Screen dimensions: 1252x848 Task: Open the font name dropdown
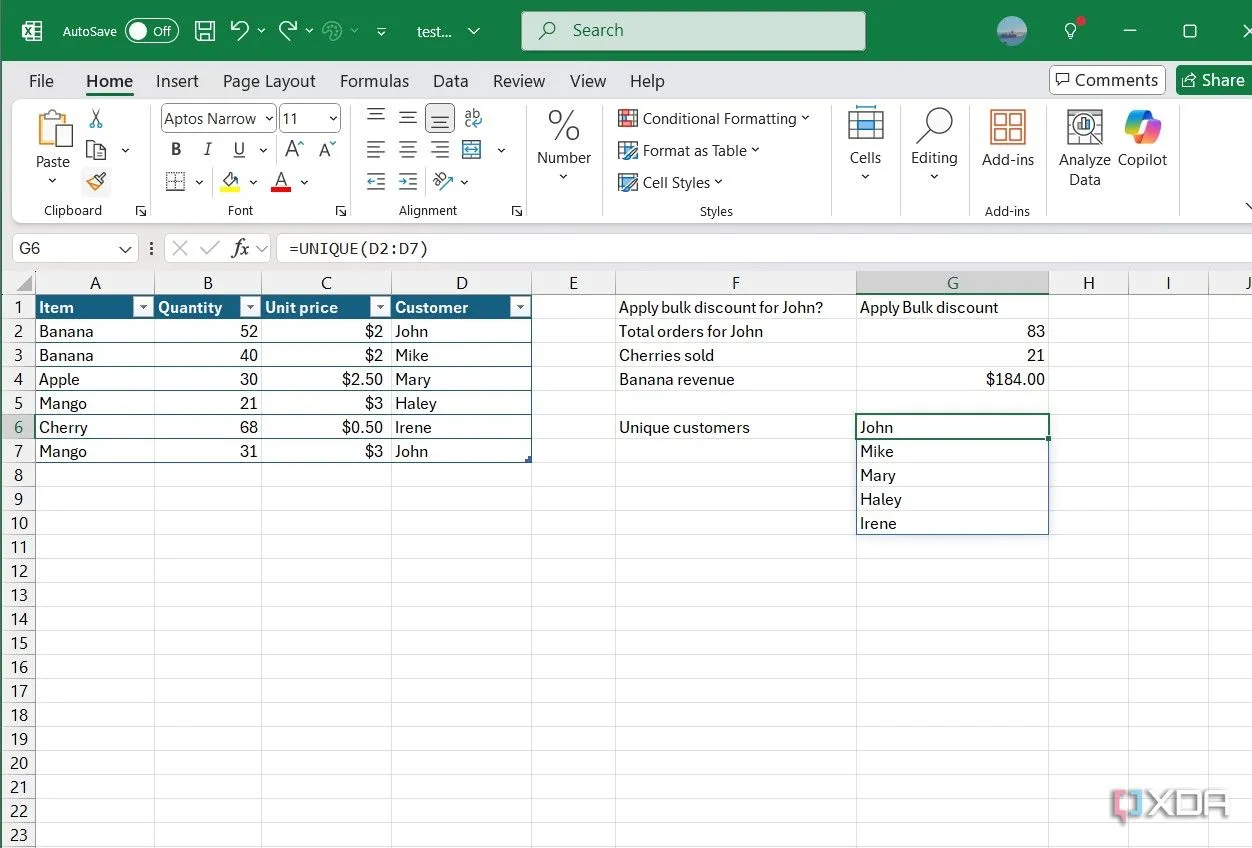pos(269,118)
